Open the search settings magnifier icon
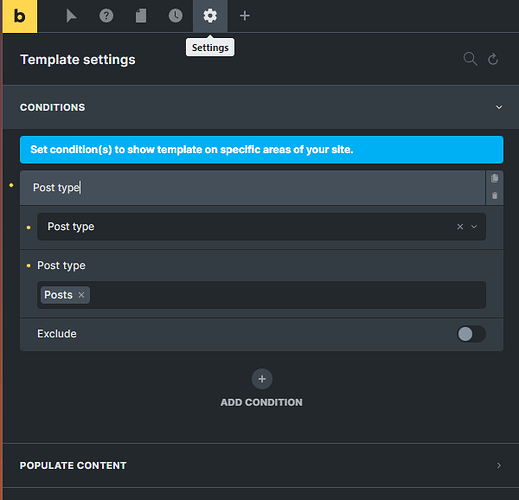This screenshot has width=519, height=500. click(x=470, y=59)
